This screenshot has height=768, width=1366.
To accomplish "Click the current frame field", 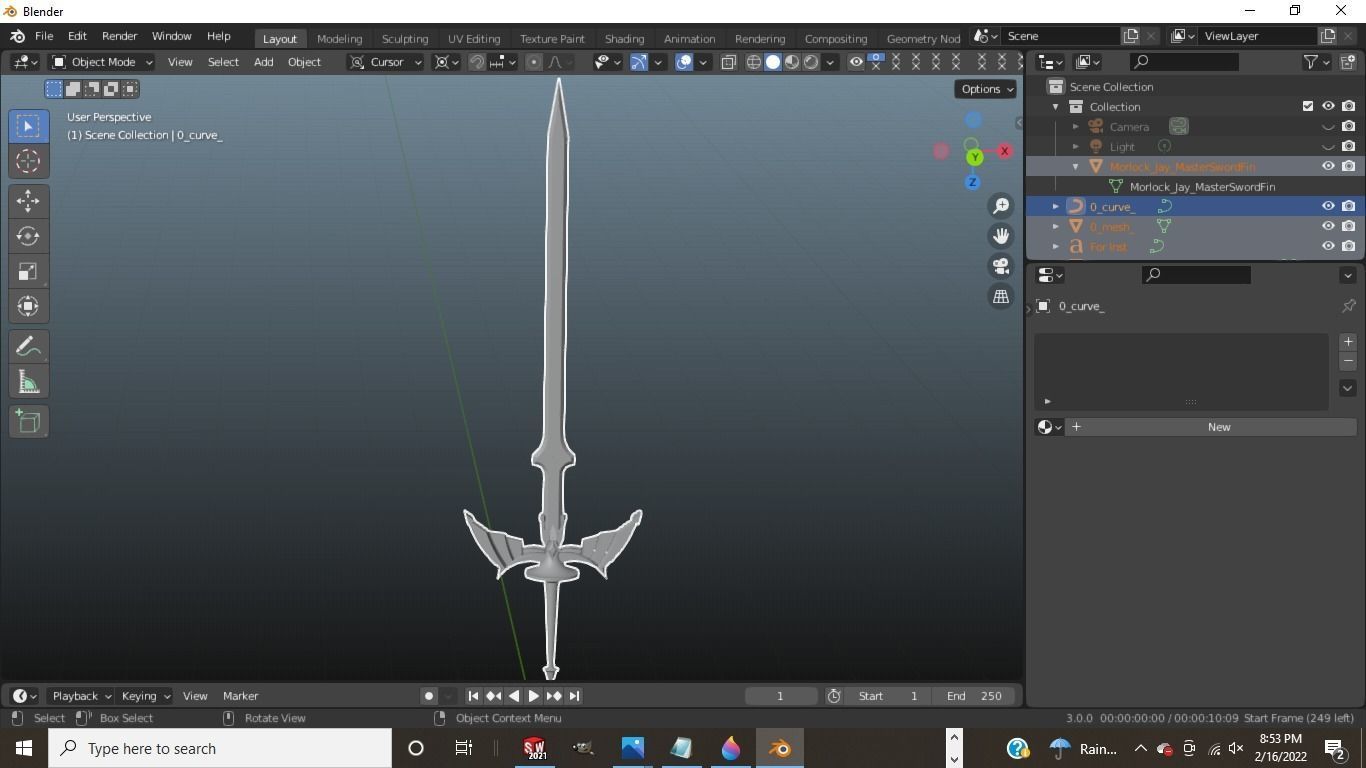I will [780, 696].
